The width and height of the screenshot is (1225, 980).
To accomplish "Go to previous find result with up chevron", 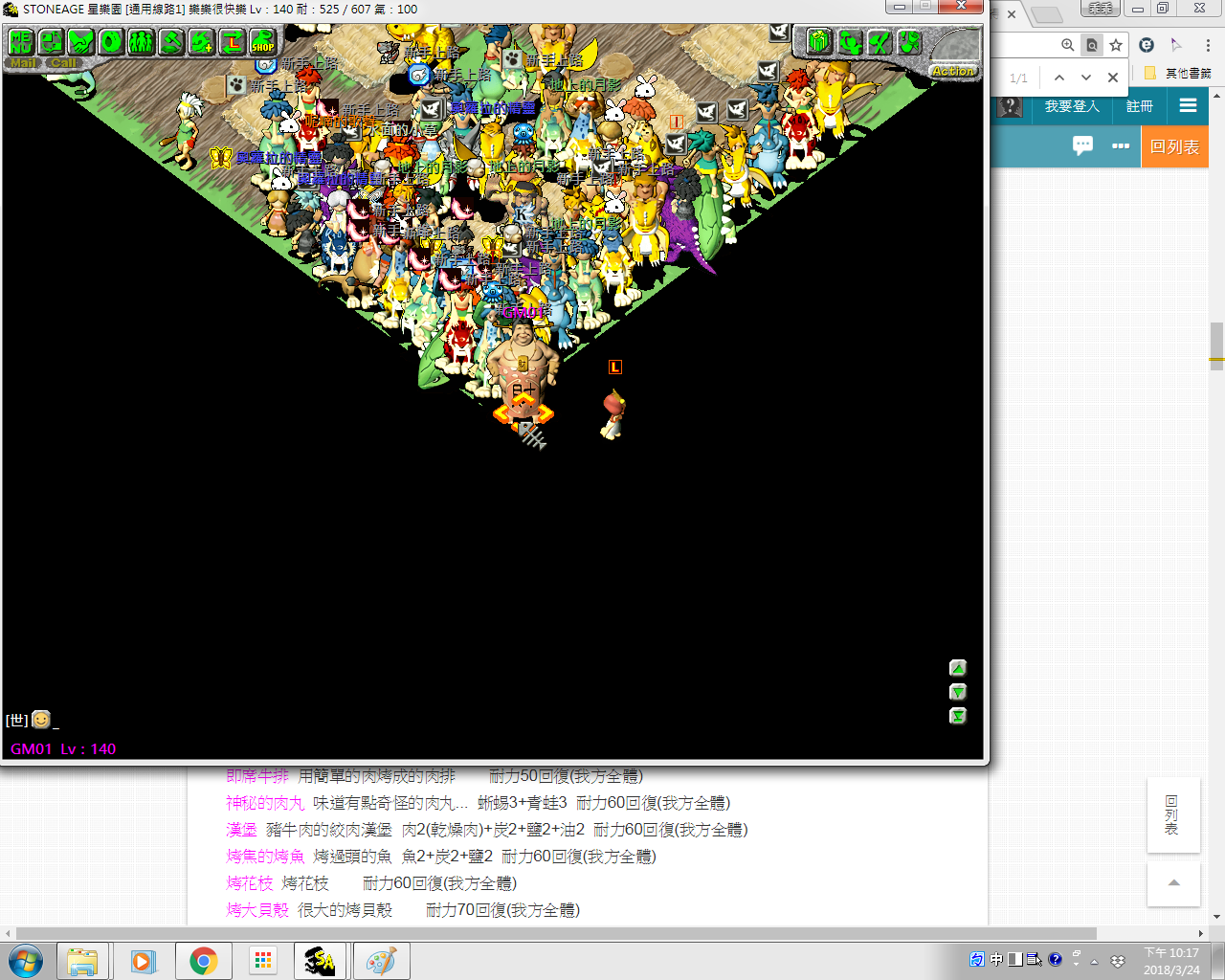I will 1059,78.
